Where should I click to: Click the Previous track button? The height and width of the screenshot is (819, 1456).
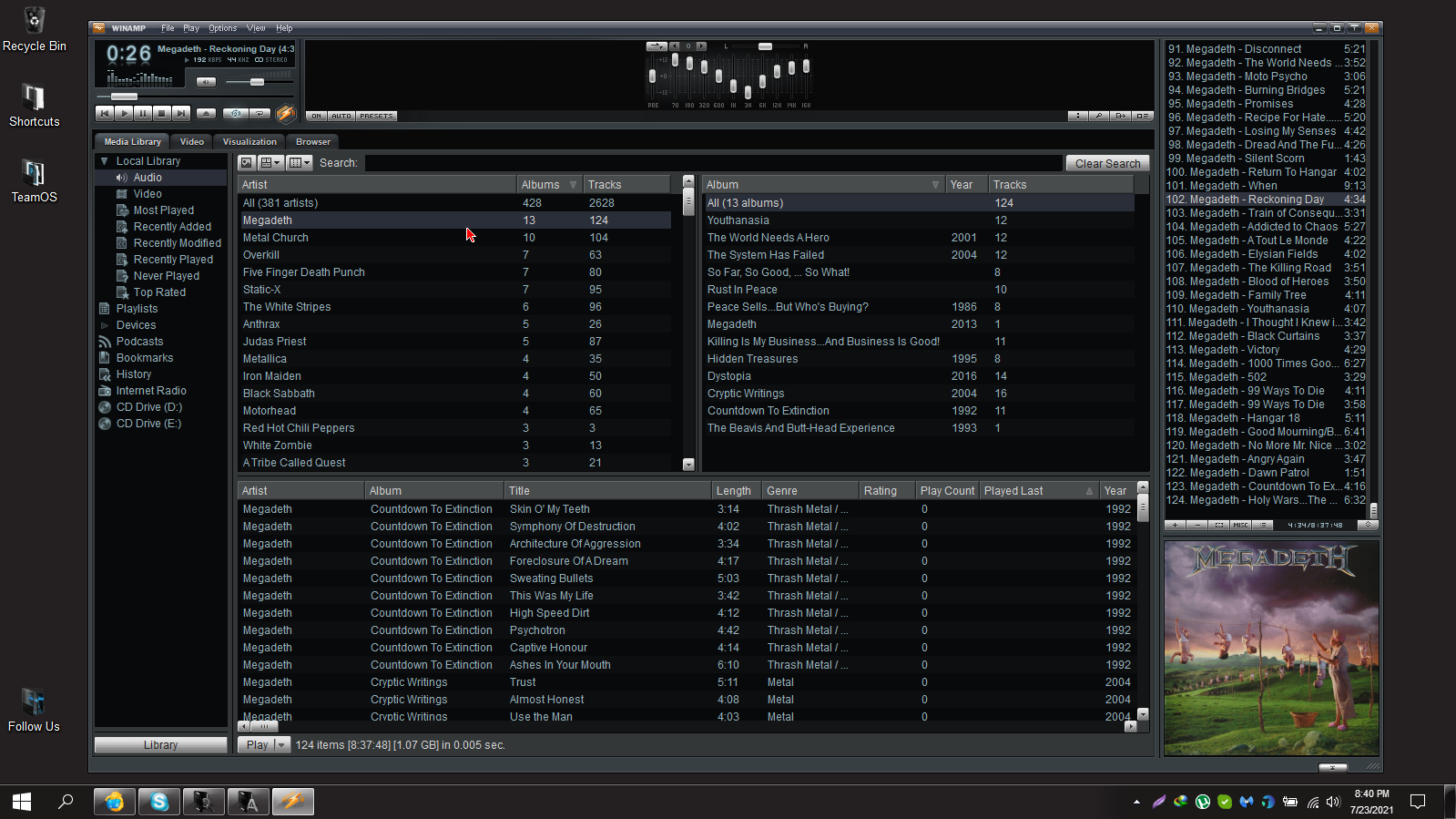point(105,113)
